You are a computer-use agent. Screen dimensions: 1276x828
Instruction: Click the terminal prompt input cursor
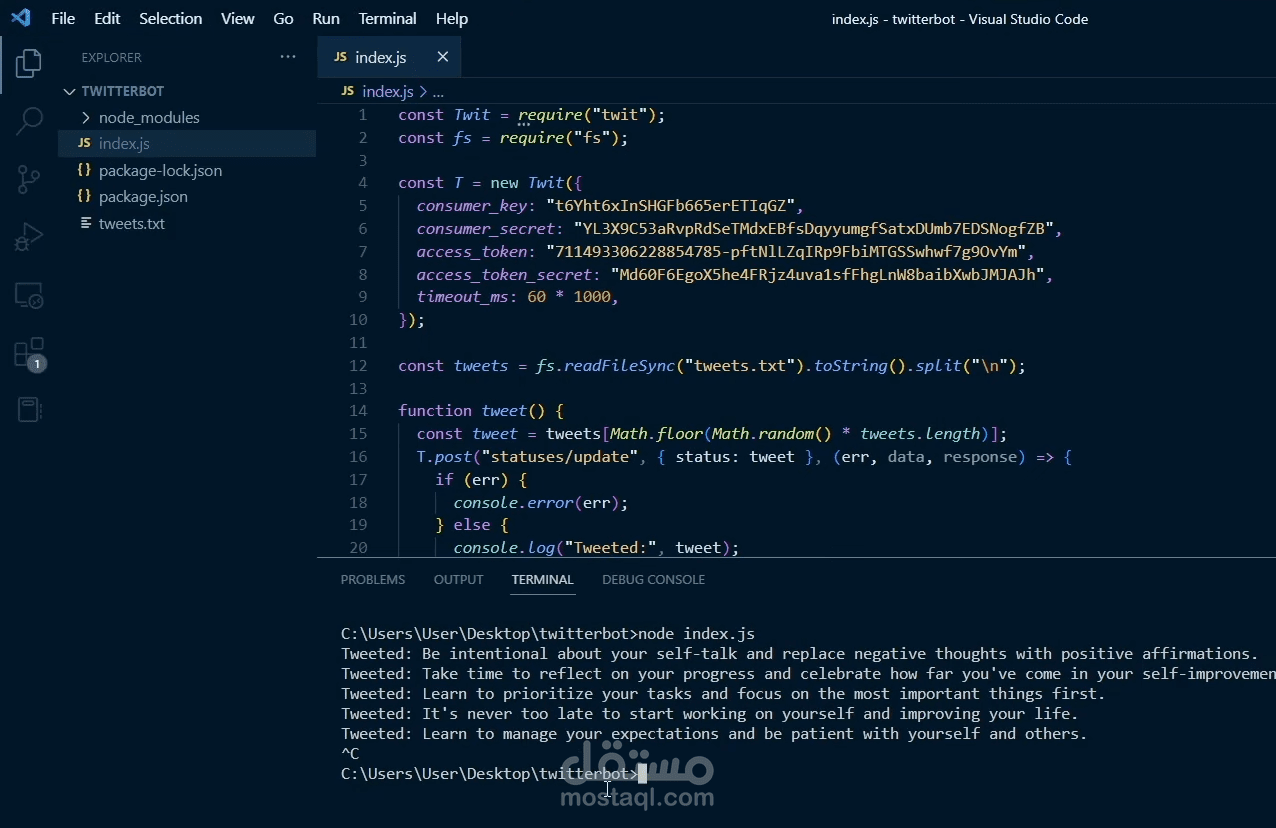[642, 774]
